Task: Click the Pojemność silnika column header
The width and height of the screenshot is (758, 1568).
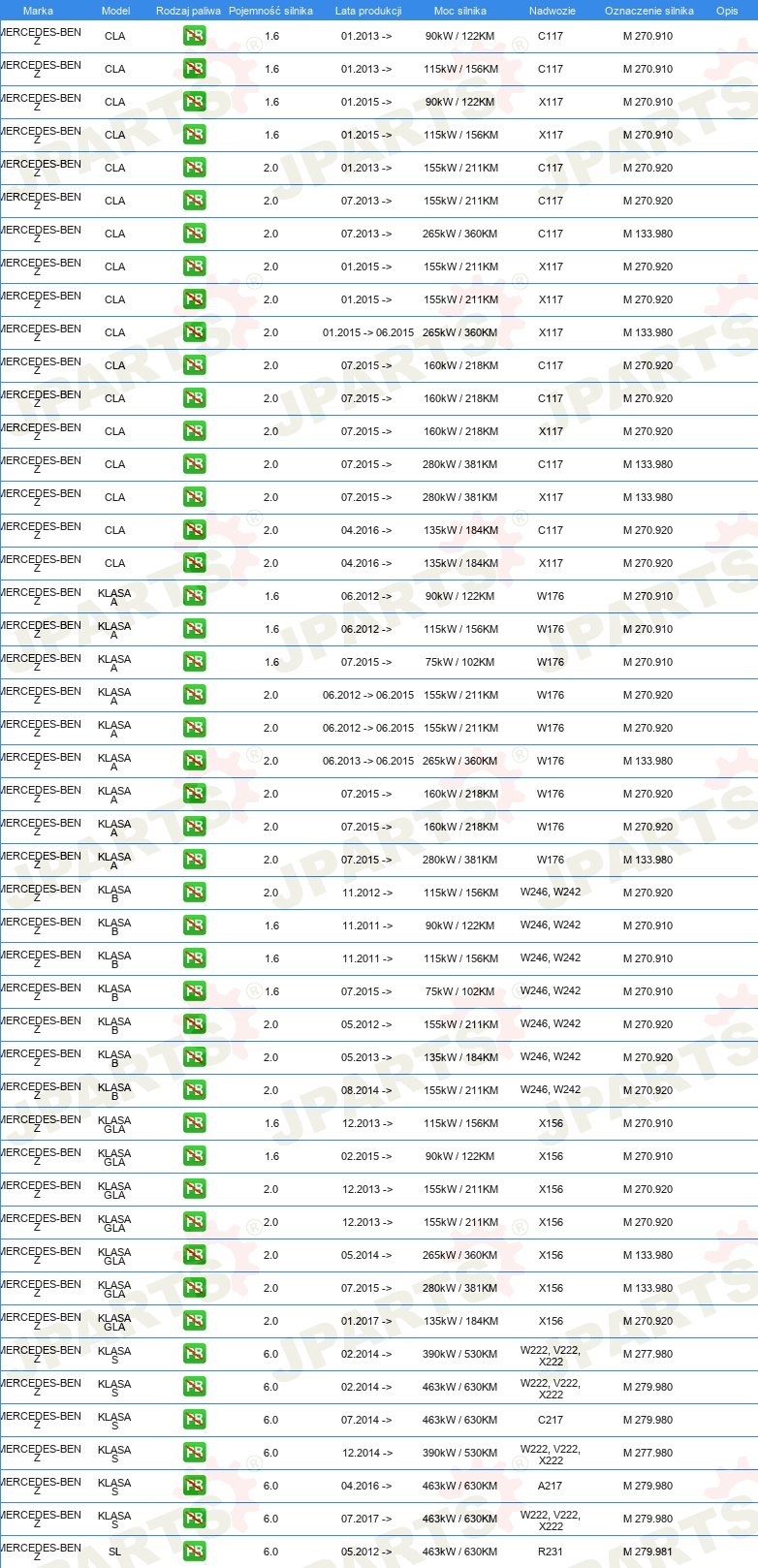Action: tap(270, 11)
